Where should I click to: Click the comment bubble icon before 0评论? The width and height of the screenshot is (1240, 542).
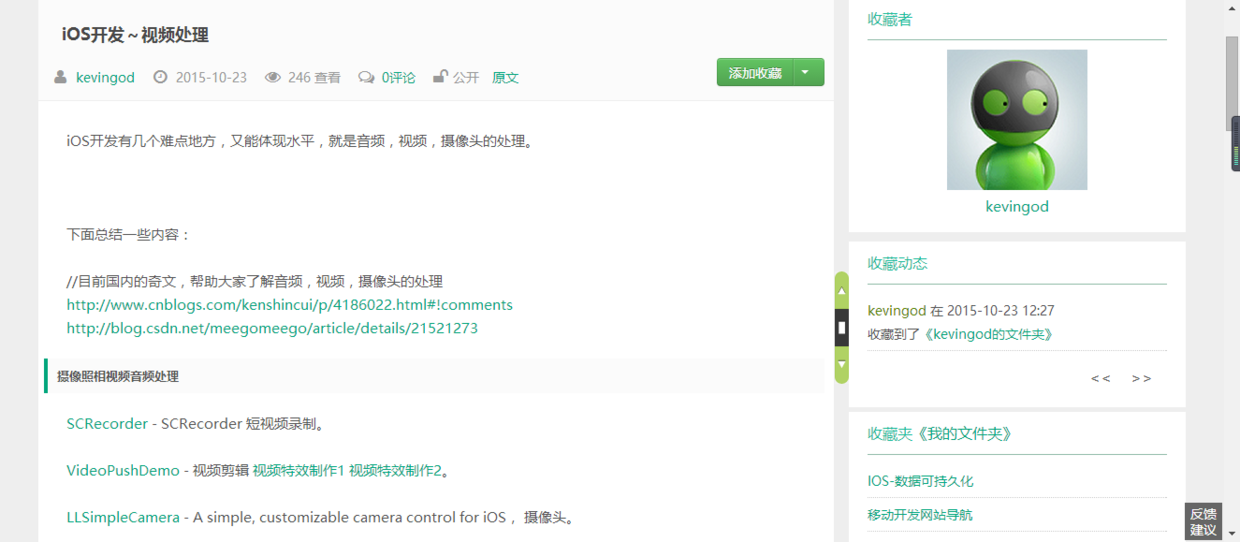pyautogui.click(x=367, y=77)
